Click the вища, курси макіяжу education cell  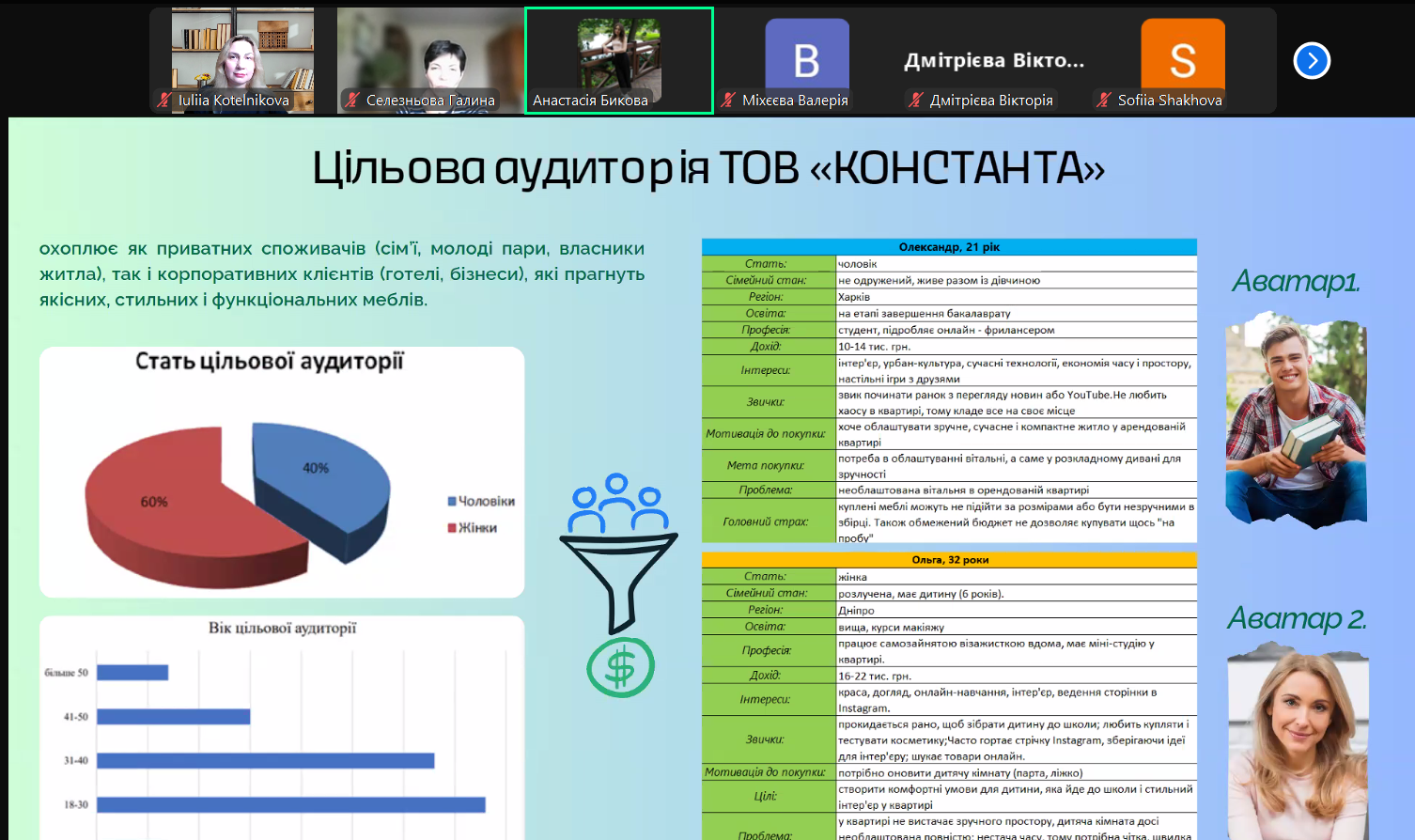[1017, 627]
